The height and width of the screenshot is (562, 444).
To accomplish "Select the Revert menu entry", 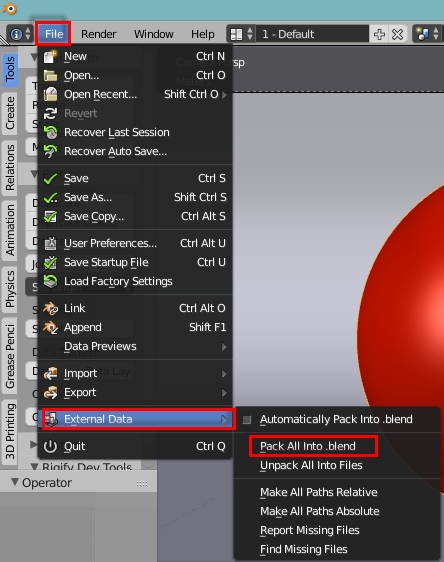I will point(135,114).
